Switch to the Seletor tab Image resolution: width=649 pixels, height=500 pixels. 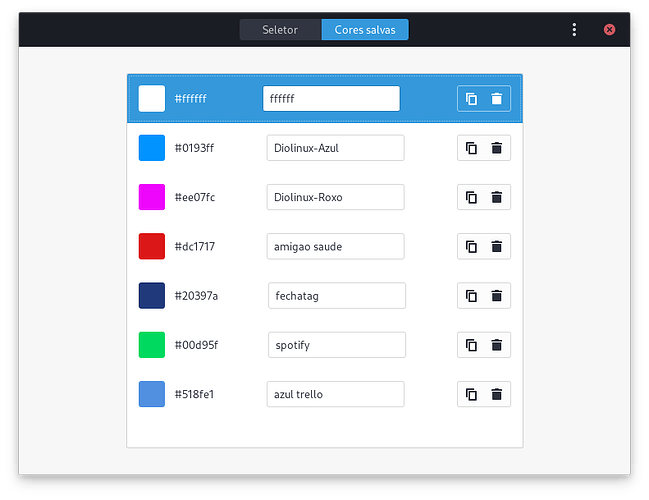(280, 30)
